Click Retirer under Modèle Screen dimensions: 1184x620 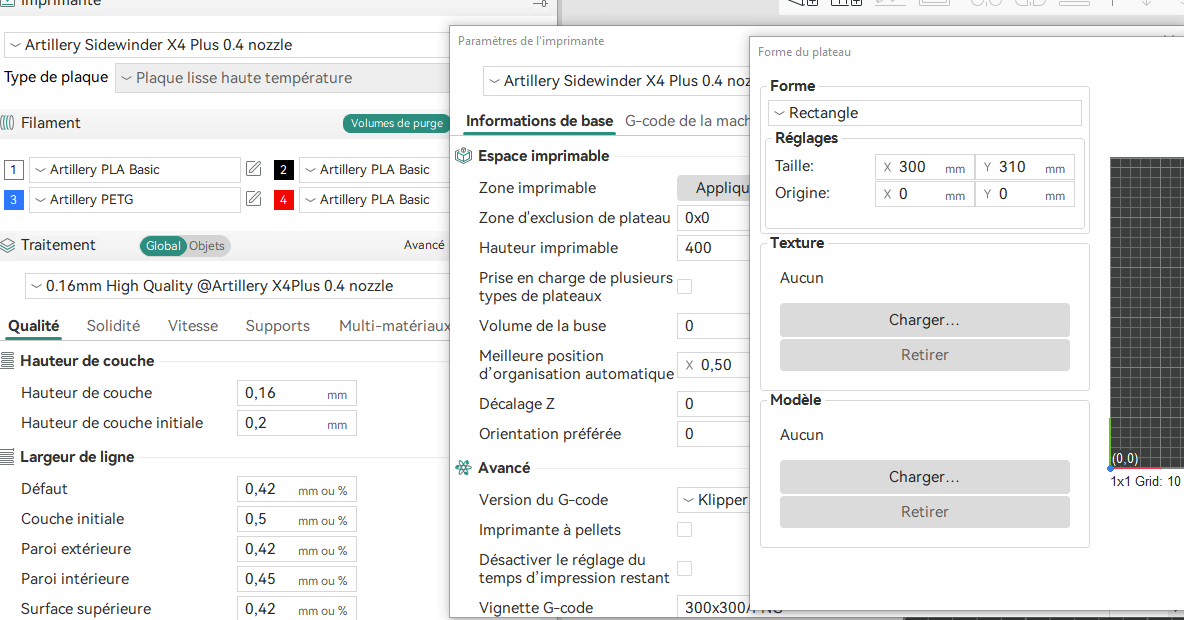pos(924,512)
